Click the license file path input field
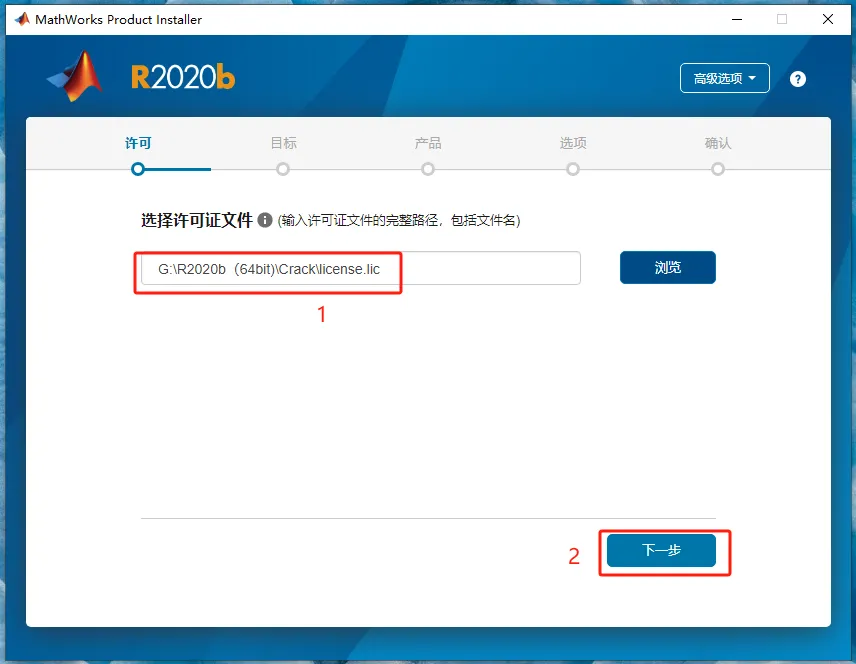This screenshot has height=664, width=856. [x=360, y=268]
